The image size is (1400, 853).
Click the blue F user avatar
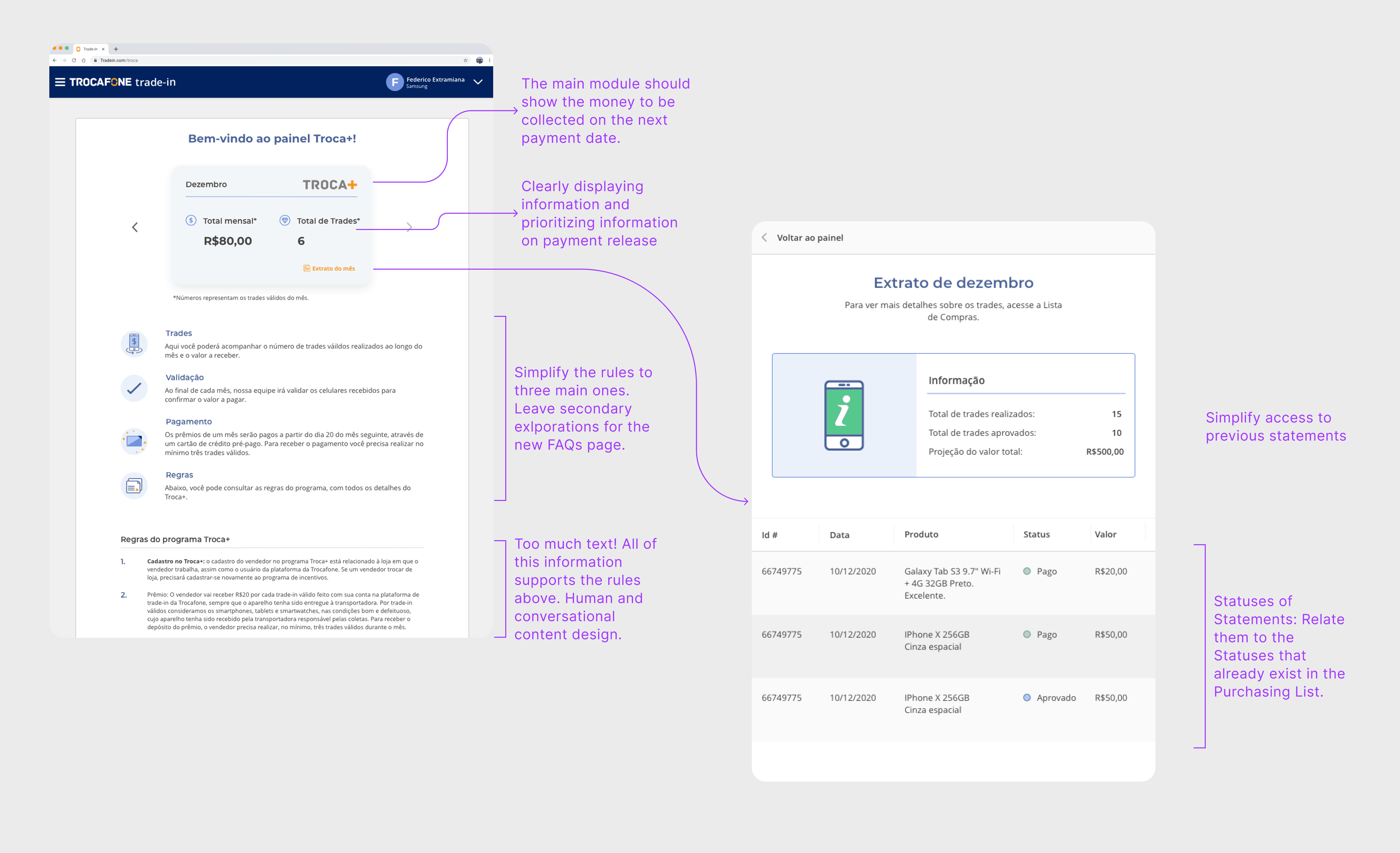(394, 82)
